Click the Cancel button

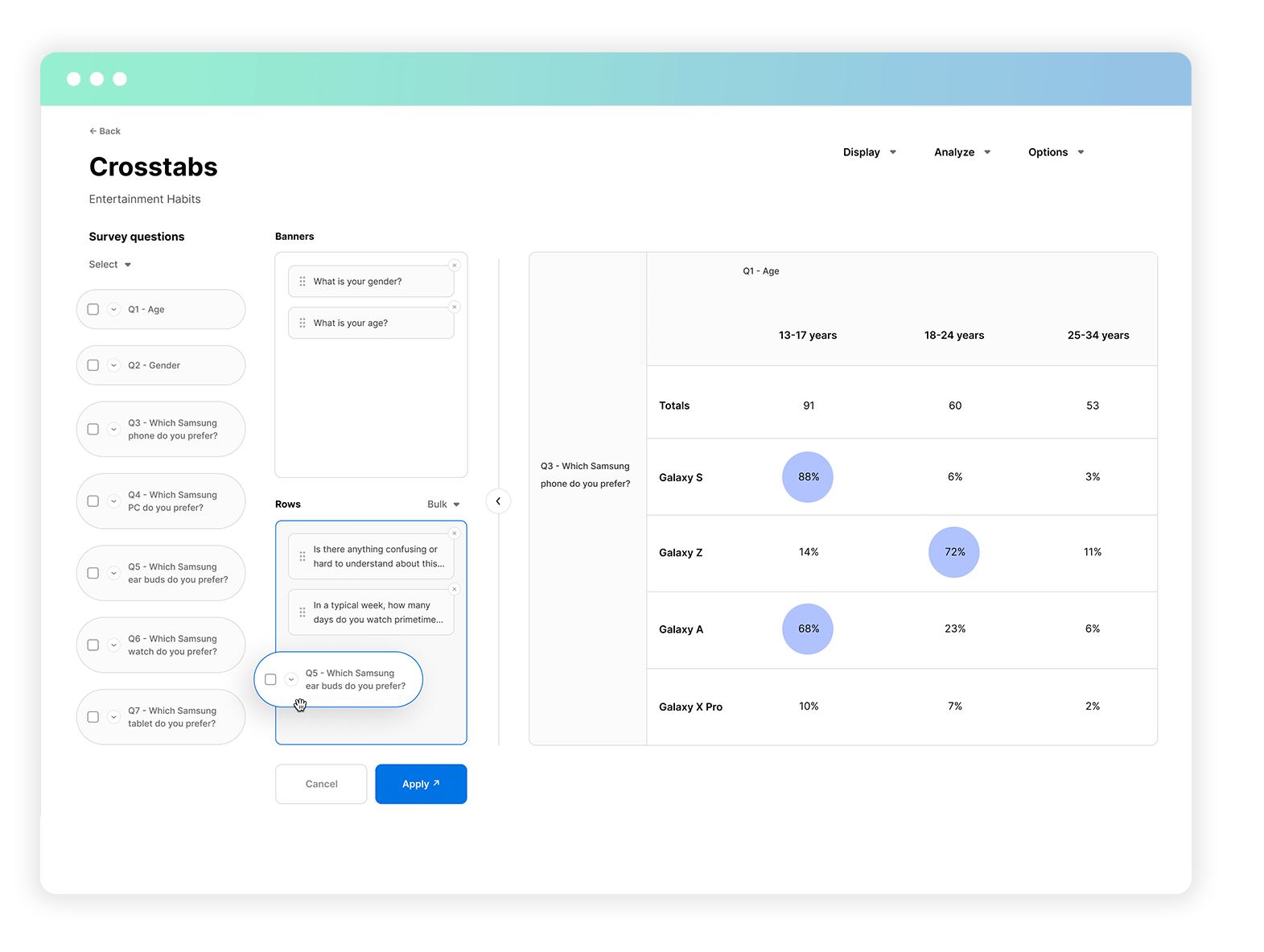point(321,784)
